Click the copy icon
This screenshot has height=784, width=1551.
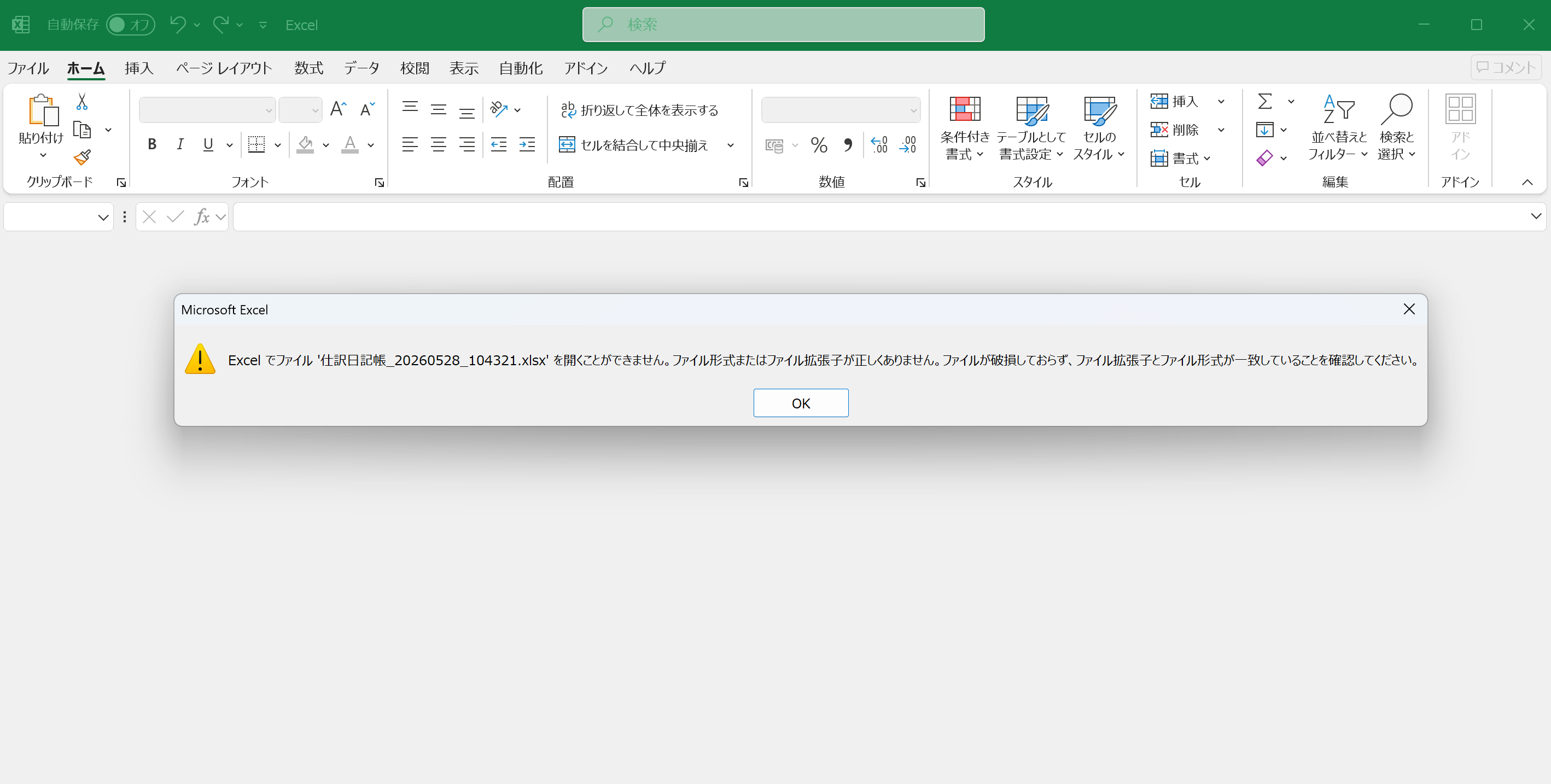click(82, 130)
